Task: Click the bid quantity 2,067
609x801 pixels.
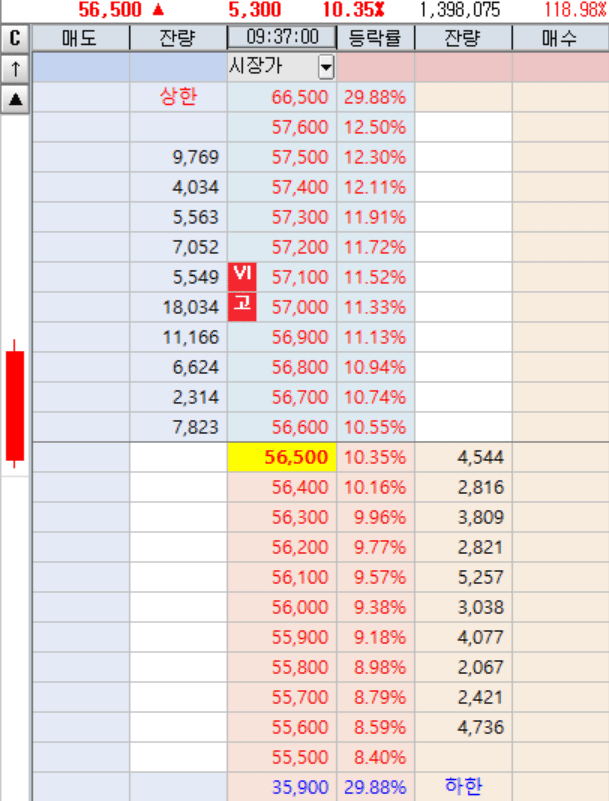Action: coord(463,667)
